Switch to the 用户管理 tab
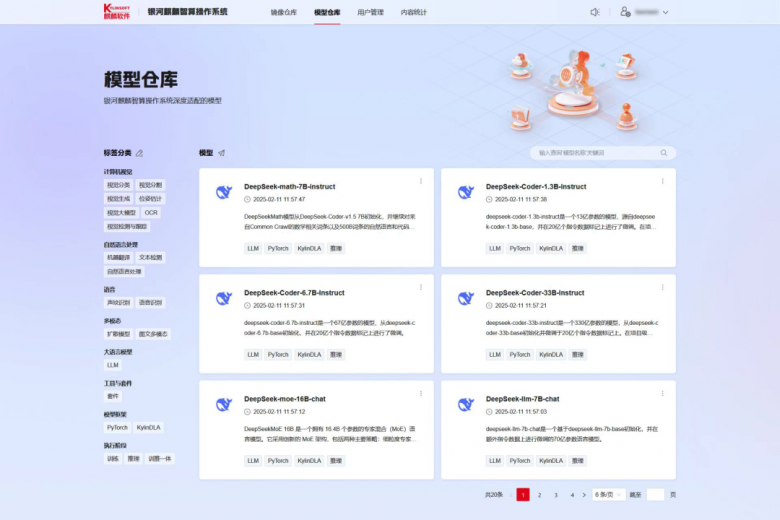The image size is (780, 520). (x=370, y=12)
